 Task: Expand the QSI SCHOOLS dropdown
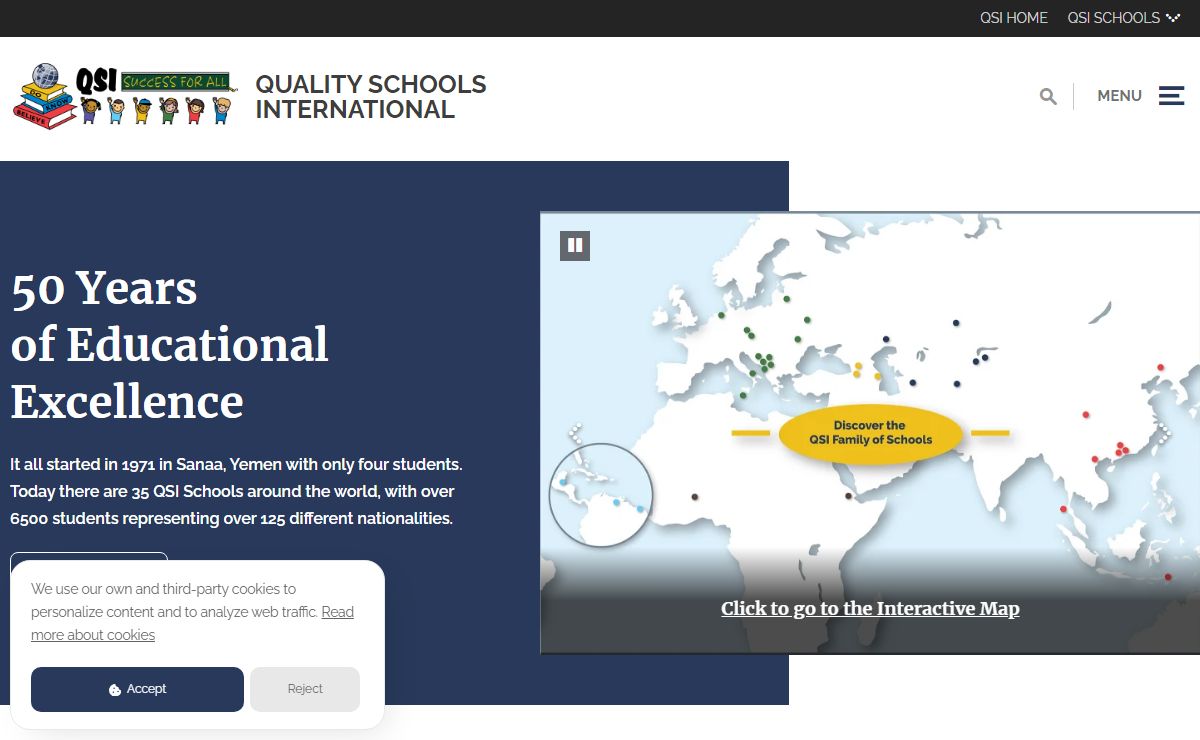pyautogui.click(x=1124, y=18)
